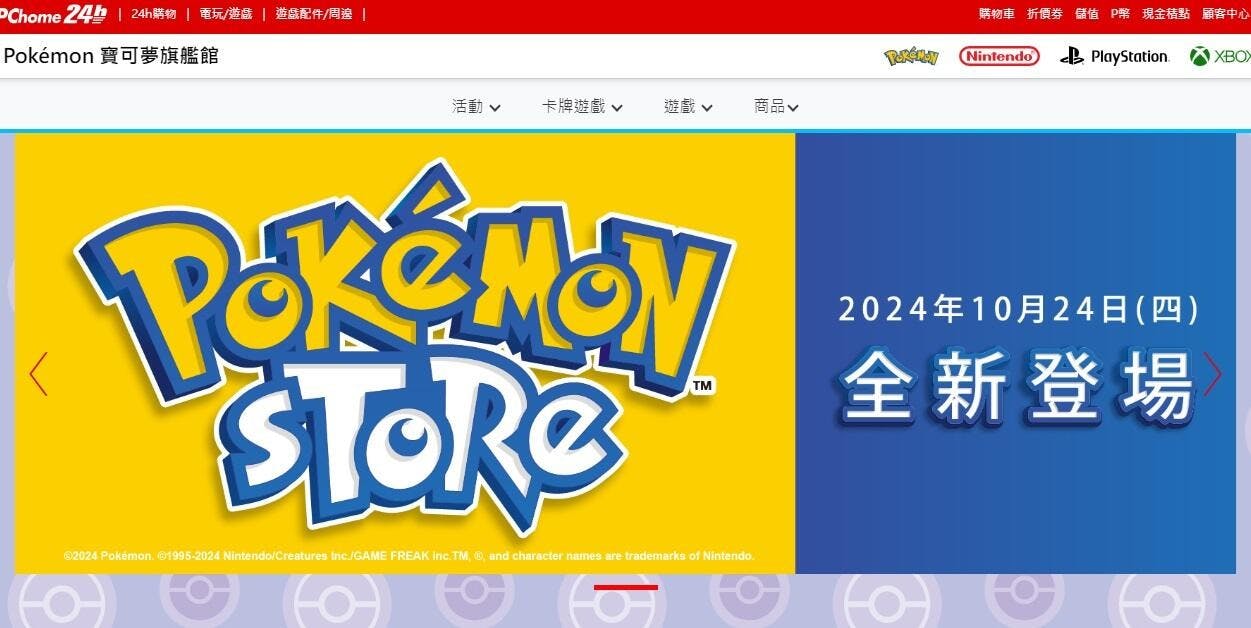Open the Pokémon brand logo link
Viewport: 1251px width, 628px height.
coord(911,56)
